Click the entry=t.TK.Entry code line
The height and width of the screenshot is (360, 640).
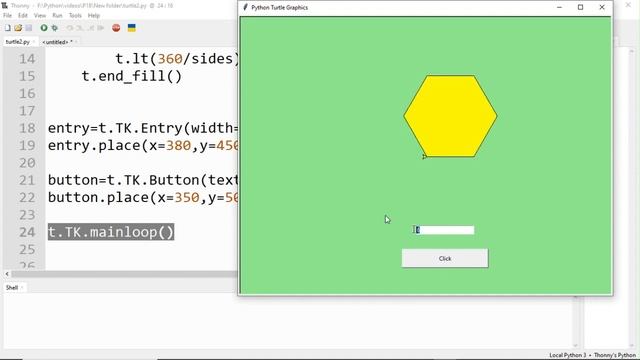pos(142,128)
